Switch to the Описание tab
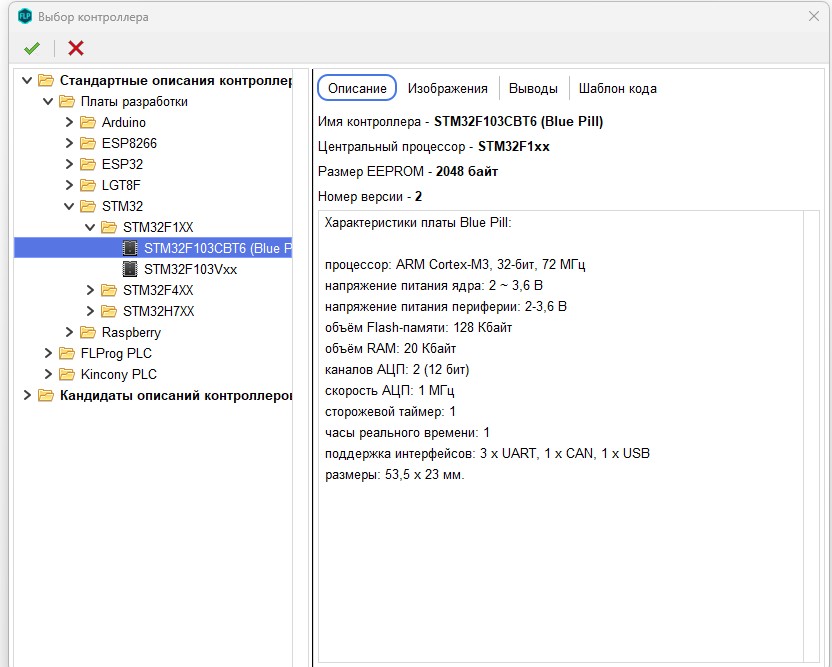The image size is (832, 667). 357,88
